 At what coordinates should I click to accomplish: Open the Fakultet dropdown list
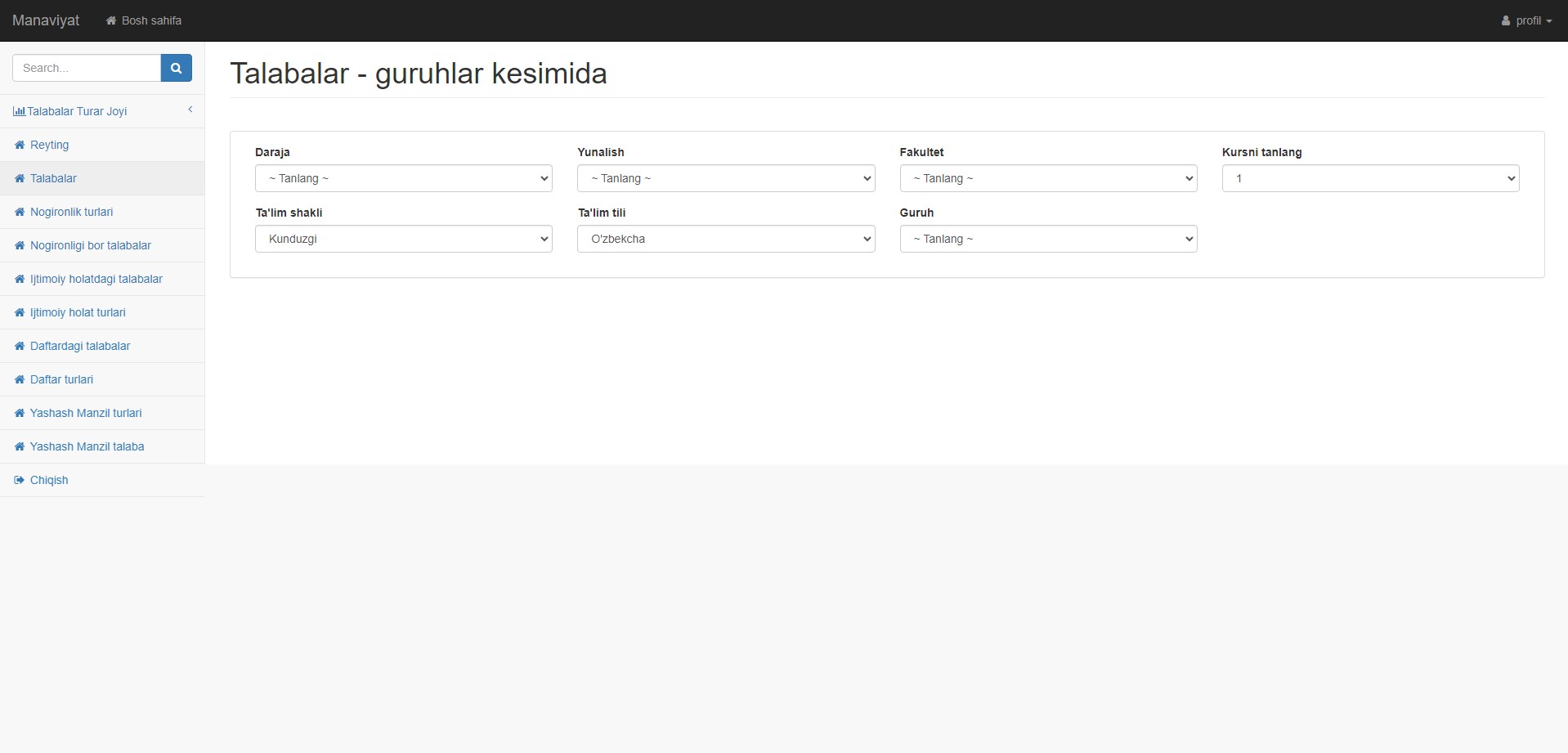pyautogui.click(x=1047, y=178)
